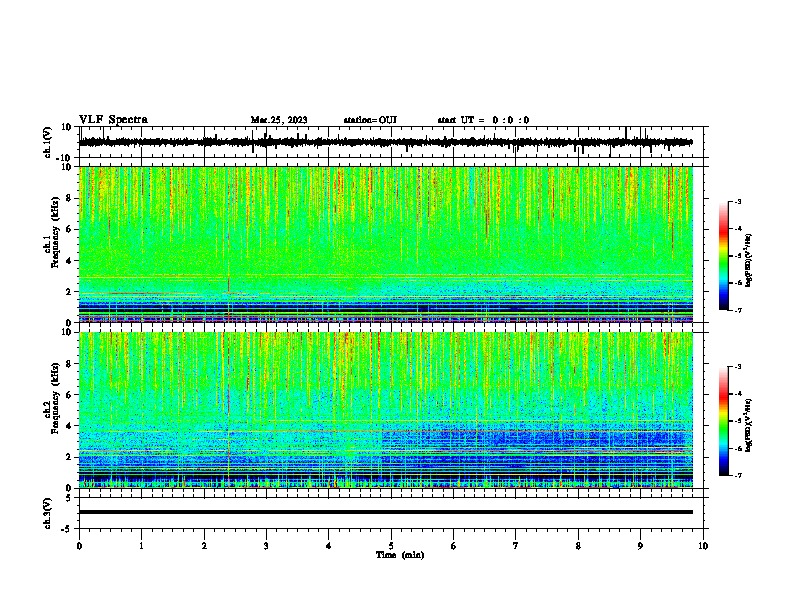Image resolution: width=792 pixels, height=612 pixels.
Task: Click the ch.2 spectrogram color scale bar
Action: tap(723, 421)
